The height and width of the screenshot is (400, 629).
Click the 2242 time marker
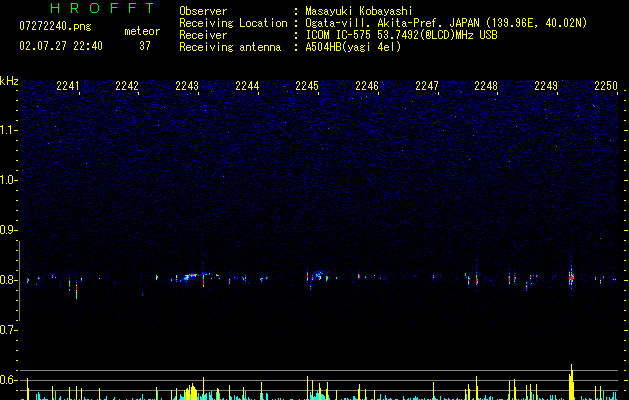point(127,85)
